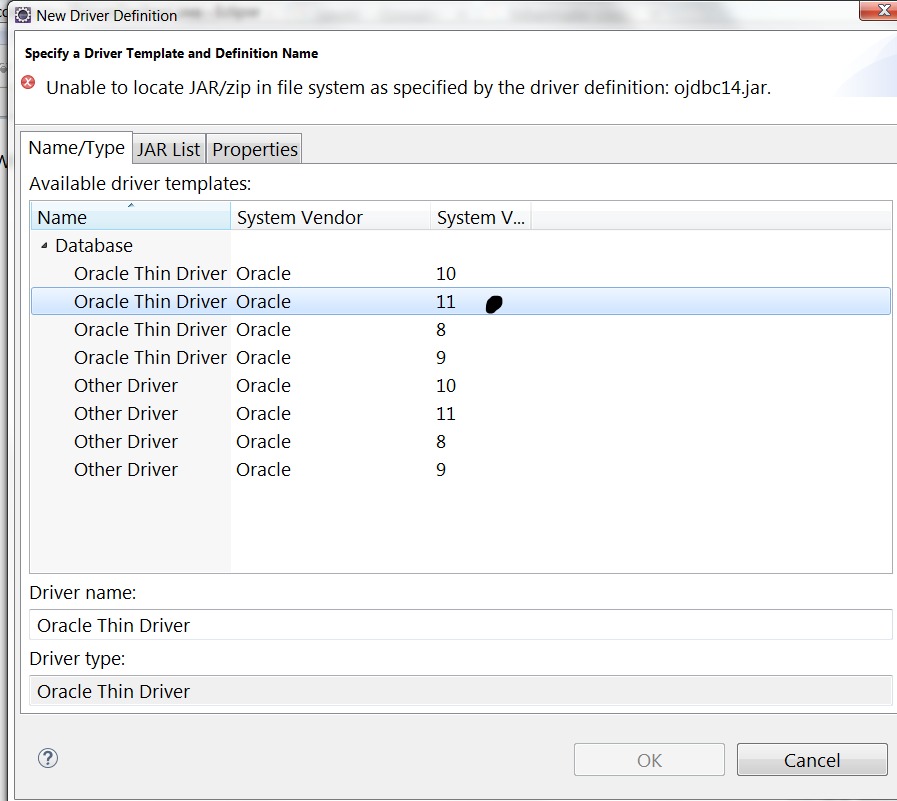The width and height of the screenshot is (897, 801).
Task: Select Oracle Thin Driver version 9 row
Action: pyautogui.click(x=461, y=358)
